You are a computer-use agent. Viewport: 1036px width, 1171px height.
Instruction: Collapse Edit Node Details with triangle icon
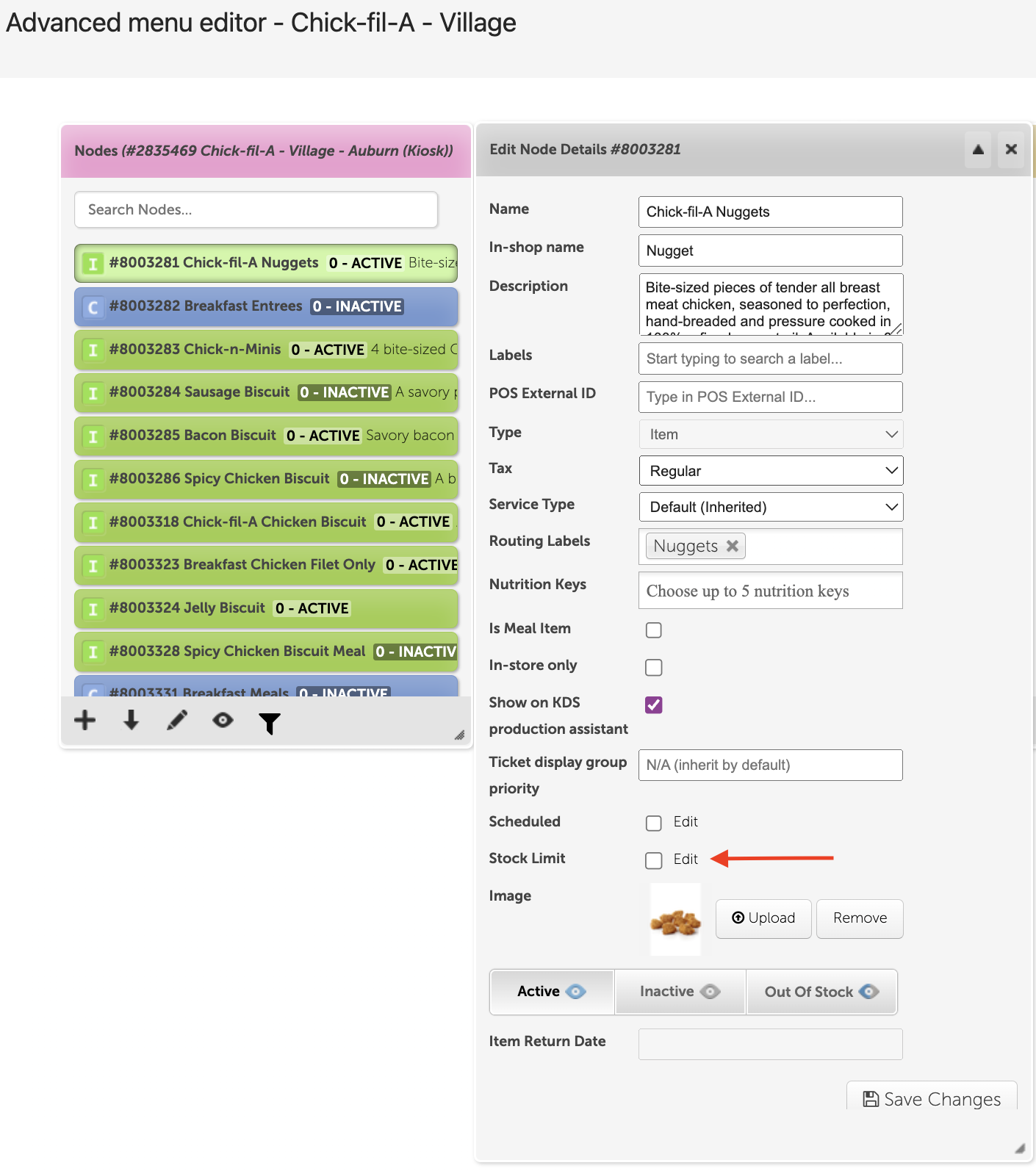point(978,150)
